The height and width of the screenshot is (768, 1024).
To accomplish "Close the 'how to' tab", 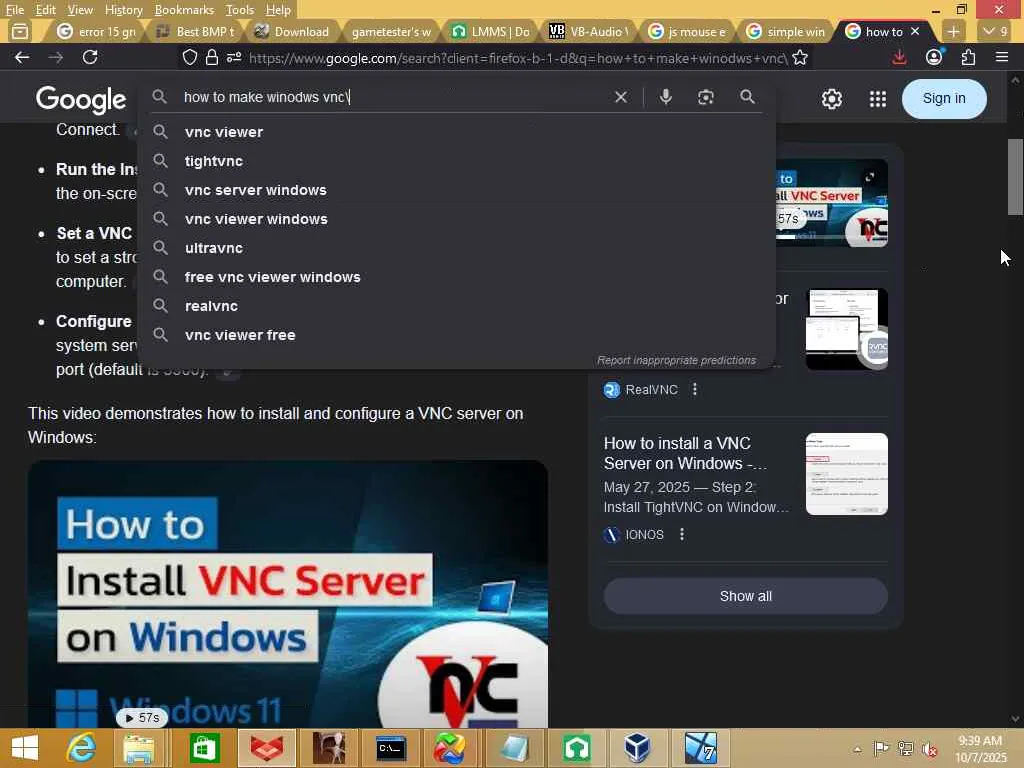I will click(x=915, y=31).
